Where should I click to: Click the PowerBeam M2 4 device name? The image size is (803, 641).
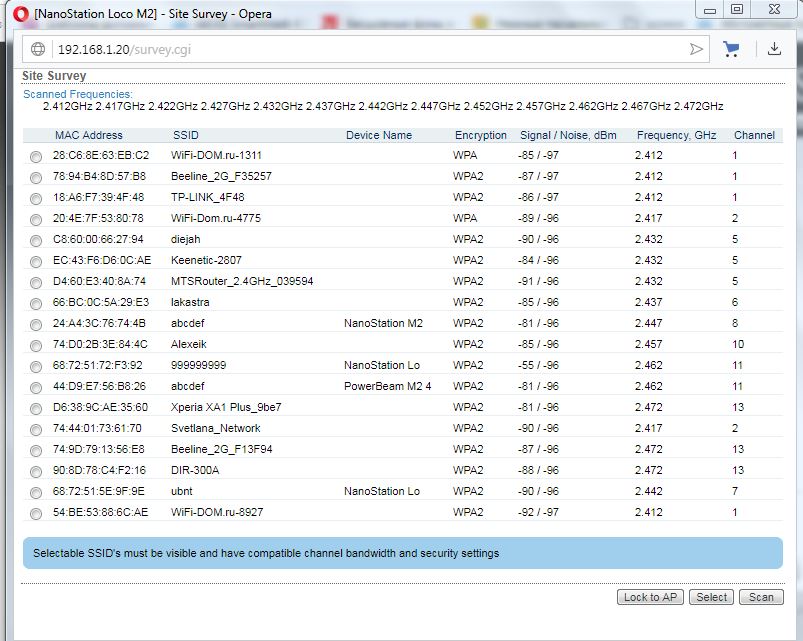(x=387, y=386)
